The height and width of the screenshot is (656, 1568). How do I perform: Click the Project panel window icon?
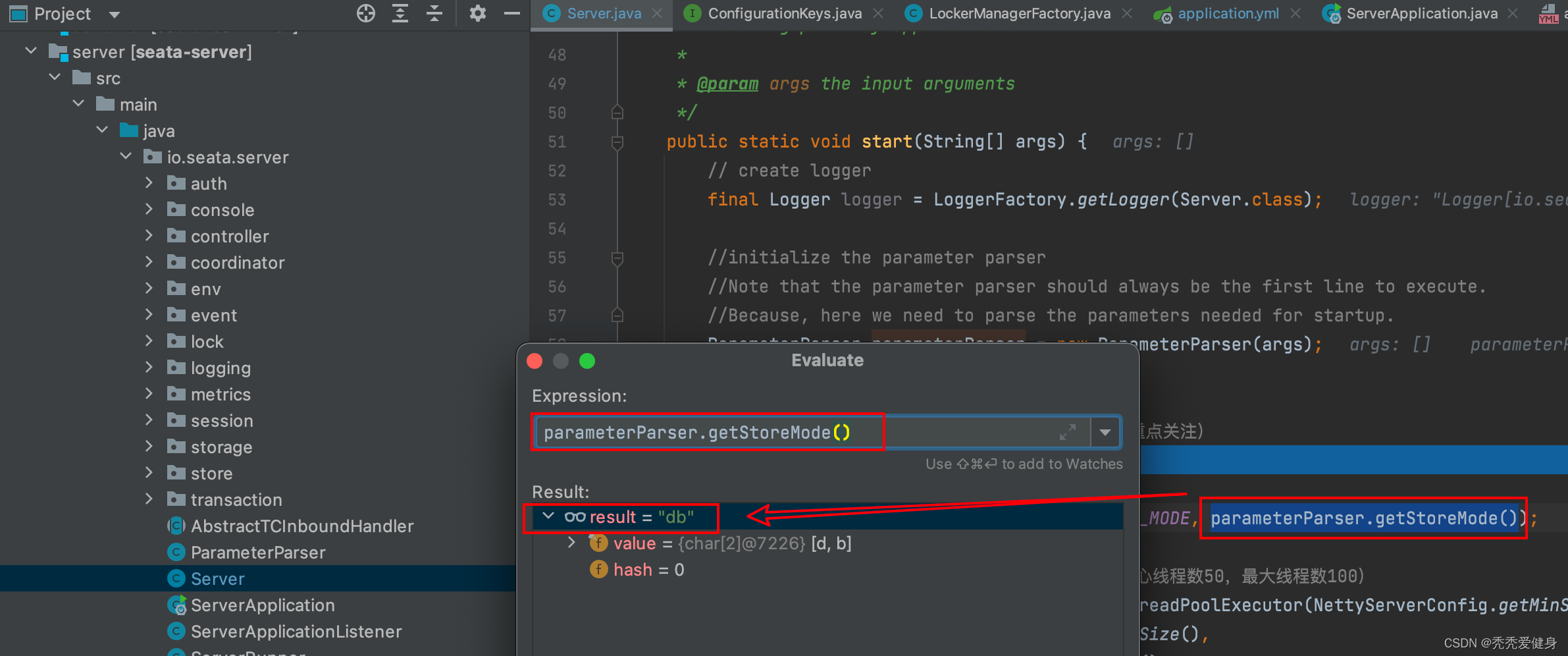pyautogui.click(x=18, y=14)
